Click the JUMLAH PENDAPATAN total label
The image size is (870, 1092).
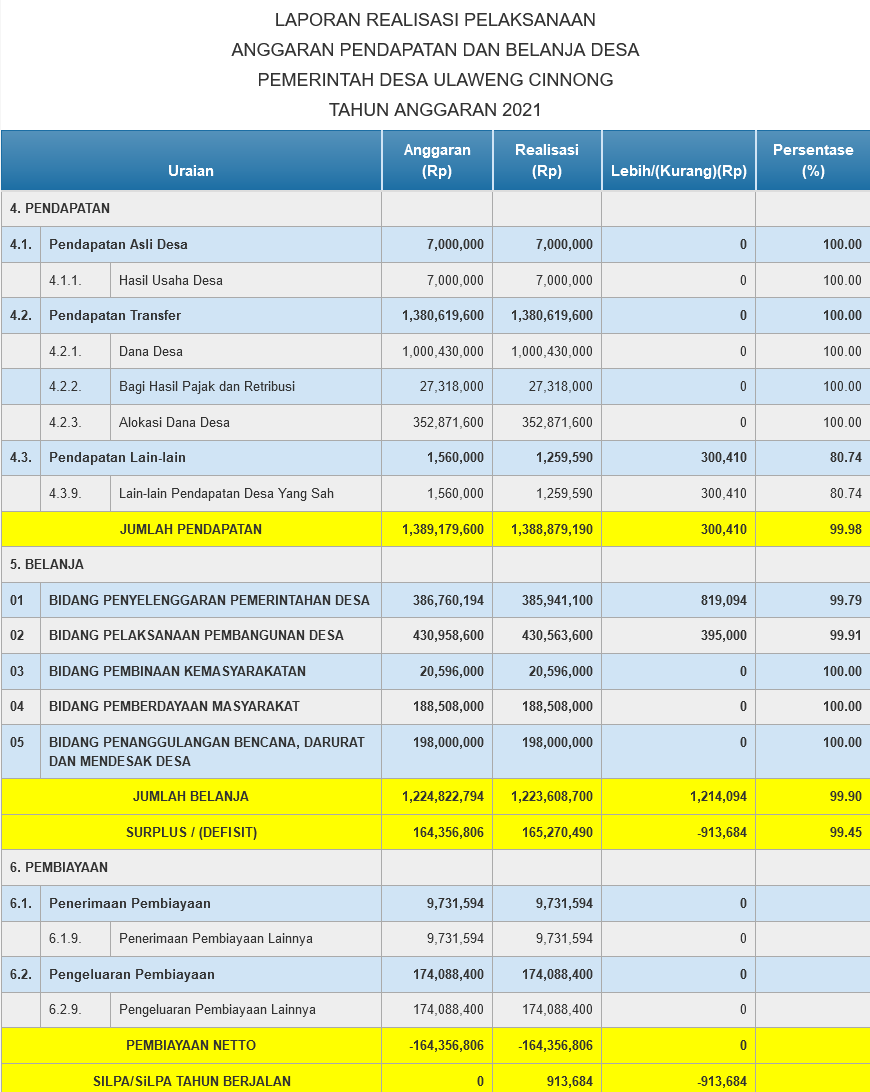click(191, 529)
